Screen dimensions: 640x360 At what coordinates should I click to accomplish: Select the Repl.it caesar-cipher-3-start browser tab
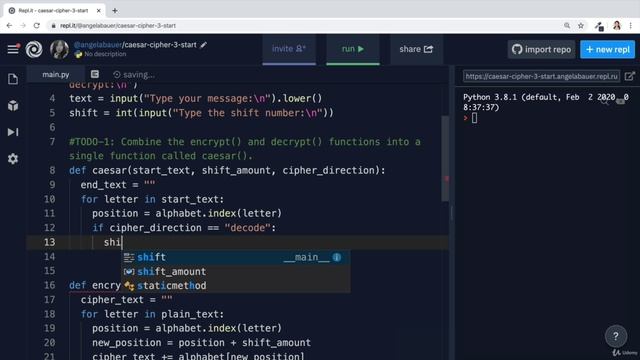tap(53, 11)
